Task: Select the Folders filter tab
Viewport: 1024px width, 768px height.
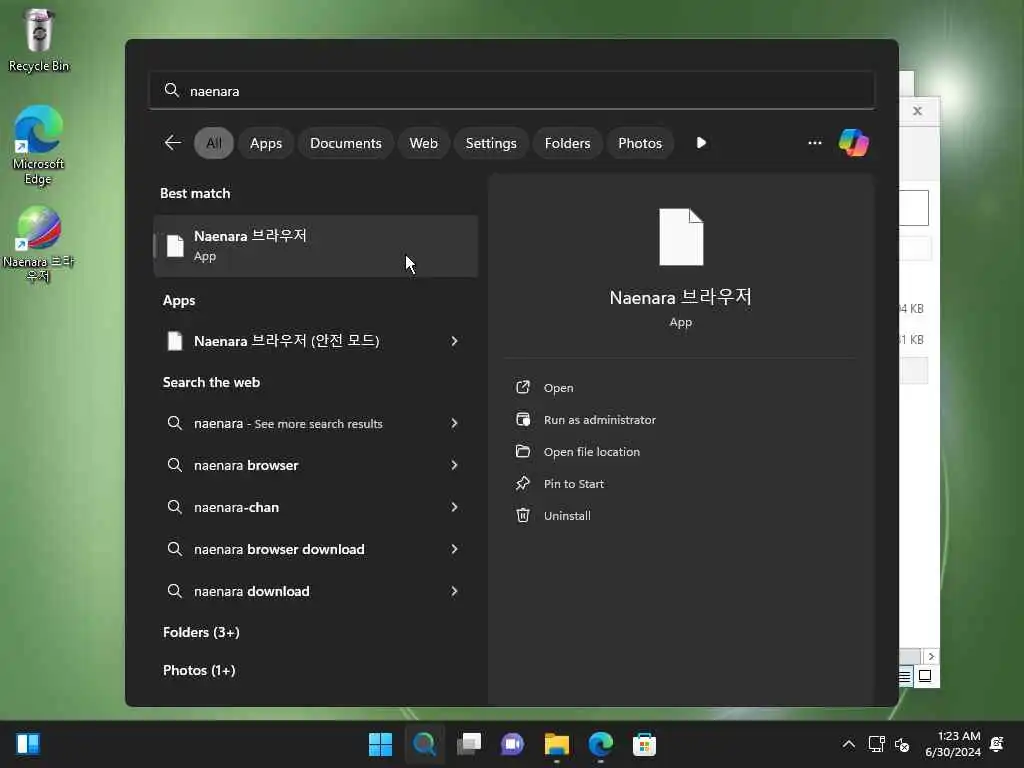Action: click(567, 143)
